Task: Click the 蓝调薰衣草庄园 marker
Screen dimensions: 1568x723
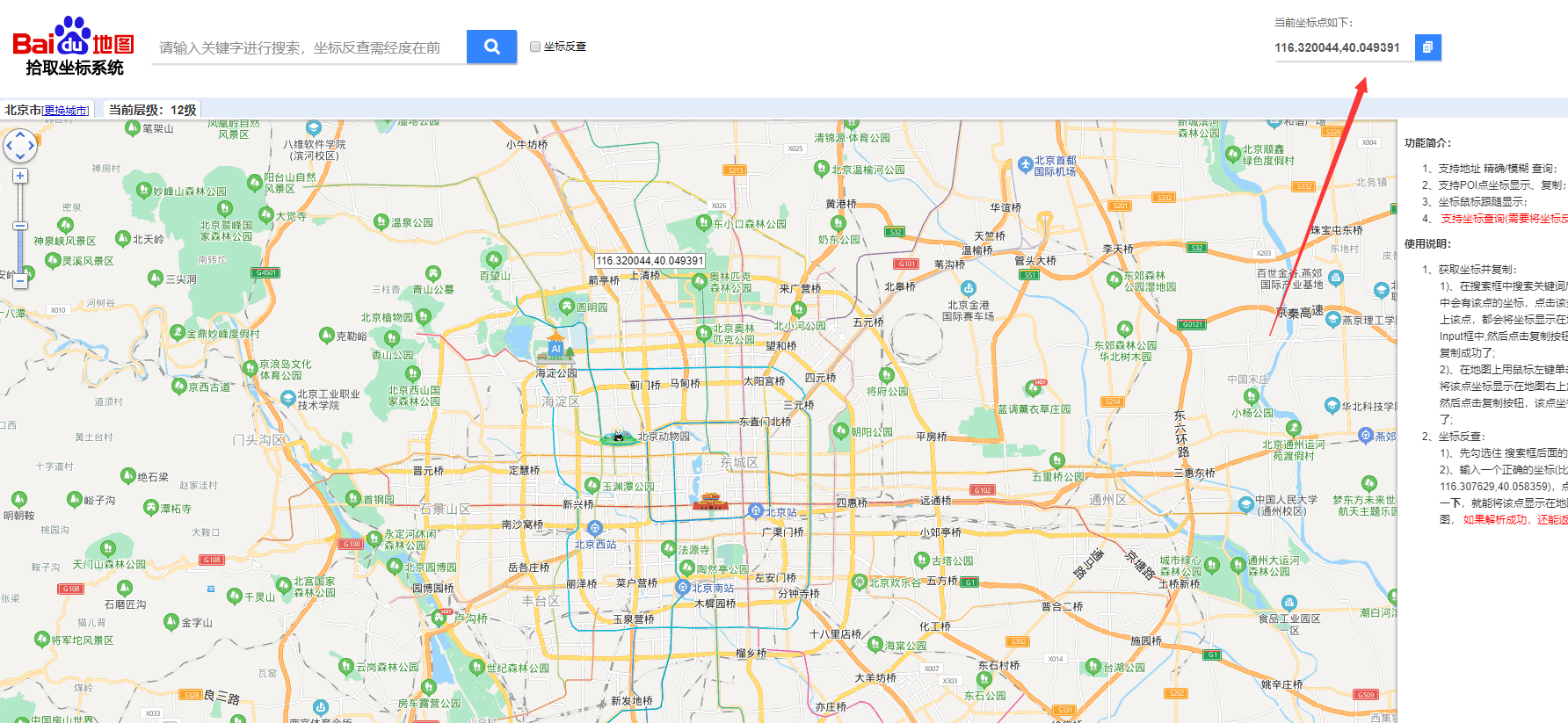Action: 1034,387
